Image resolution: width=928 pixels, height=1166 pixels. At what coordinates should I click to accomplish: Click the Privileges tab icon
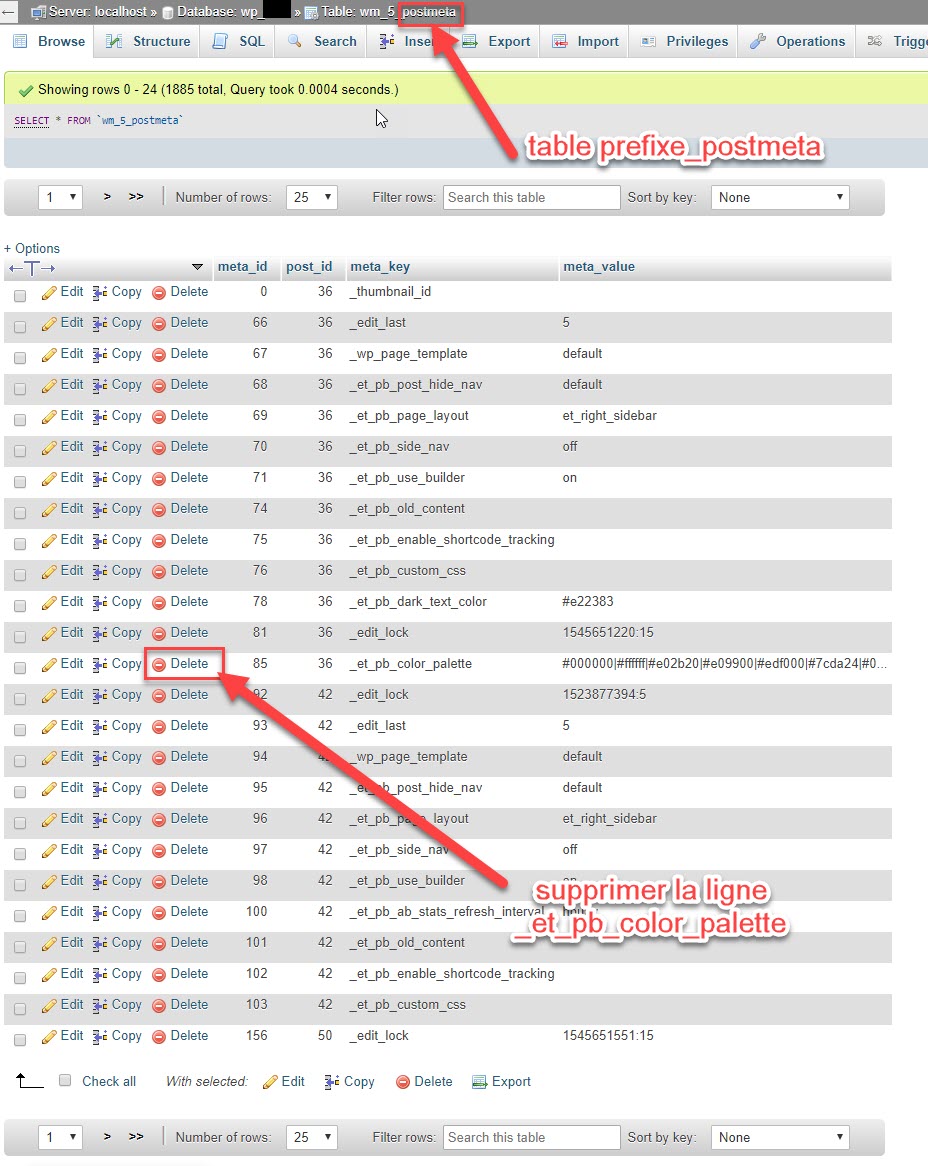tap(649, 42)
